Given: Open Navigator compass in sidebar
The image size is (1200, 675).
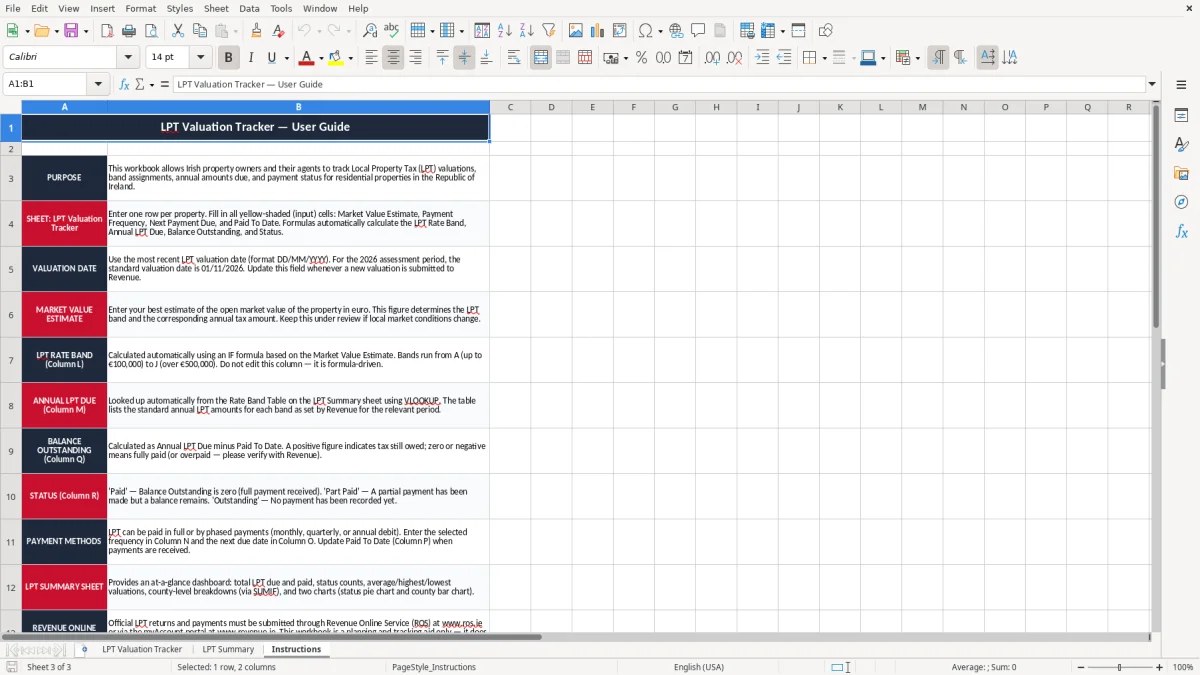Looking at the screenshot, I should pyautogui.click(x=1181, y=203).
